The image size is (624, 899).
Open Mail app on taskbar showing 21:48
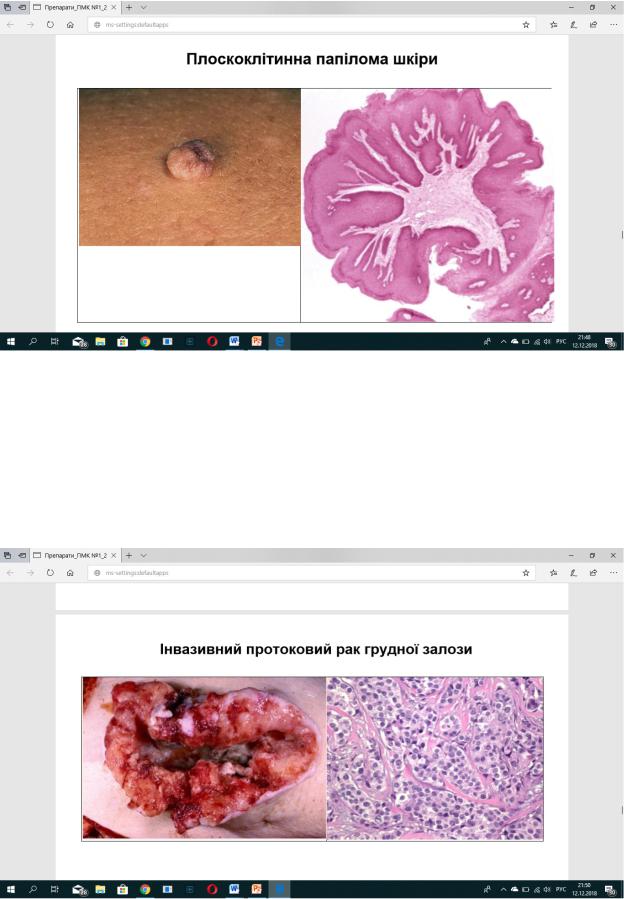(79, 342)
